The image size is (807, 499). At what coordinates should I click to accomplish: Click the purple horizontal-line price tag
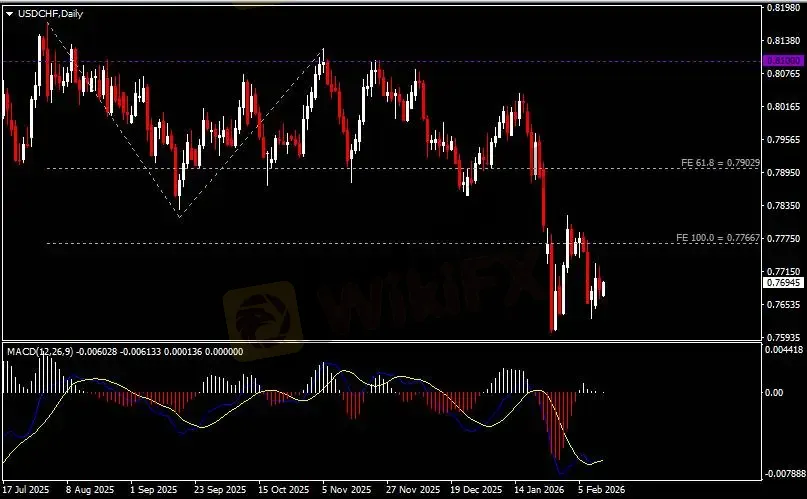(783, 61)
